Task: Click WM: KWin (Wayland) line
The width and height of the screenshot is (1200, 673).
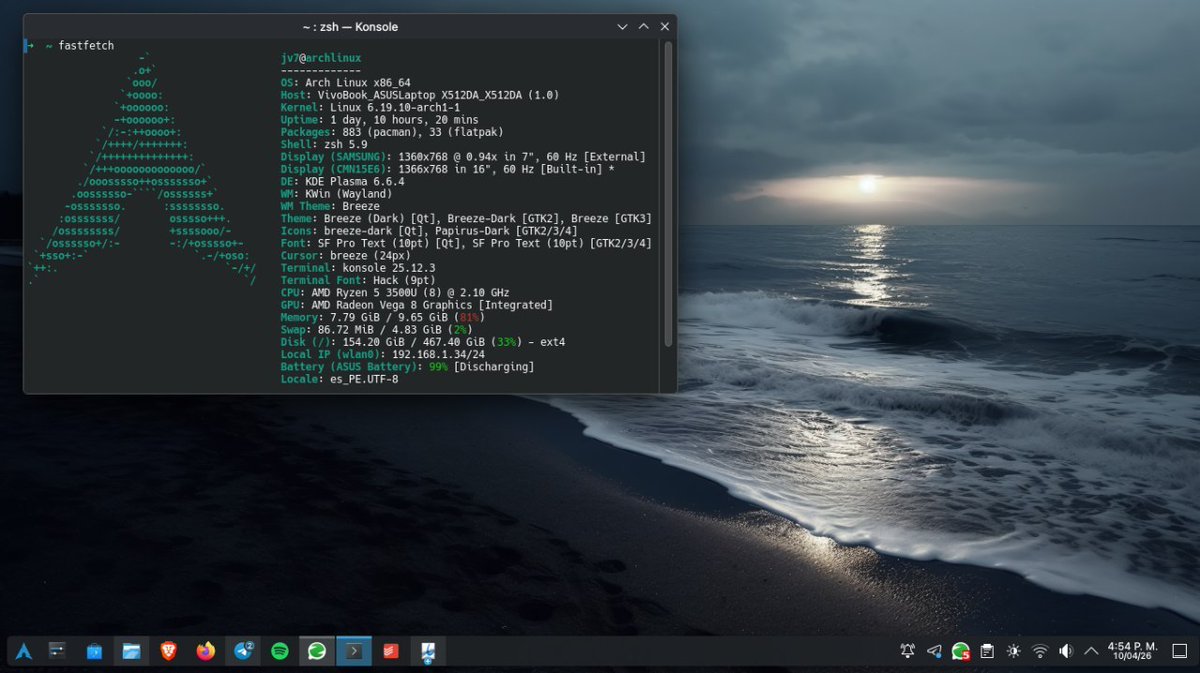Action: 336,194
